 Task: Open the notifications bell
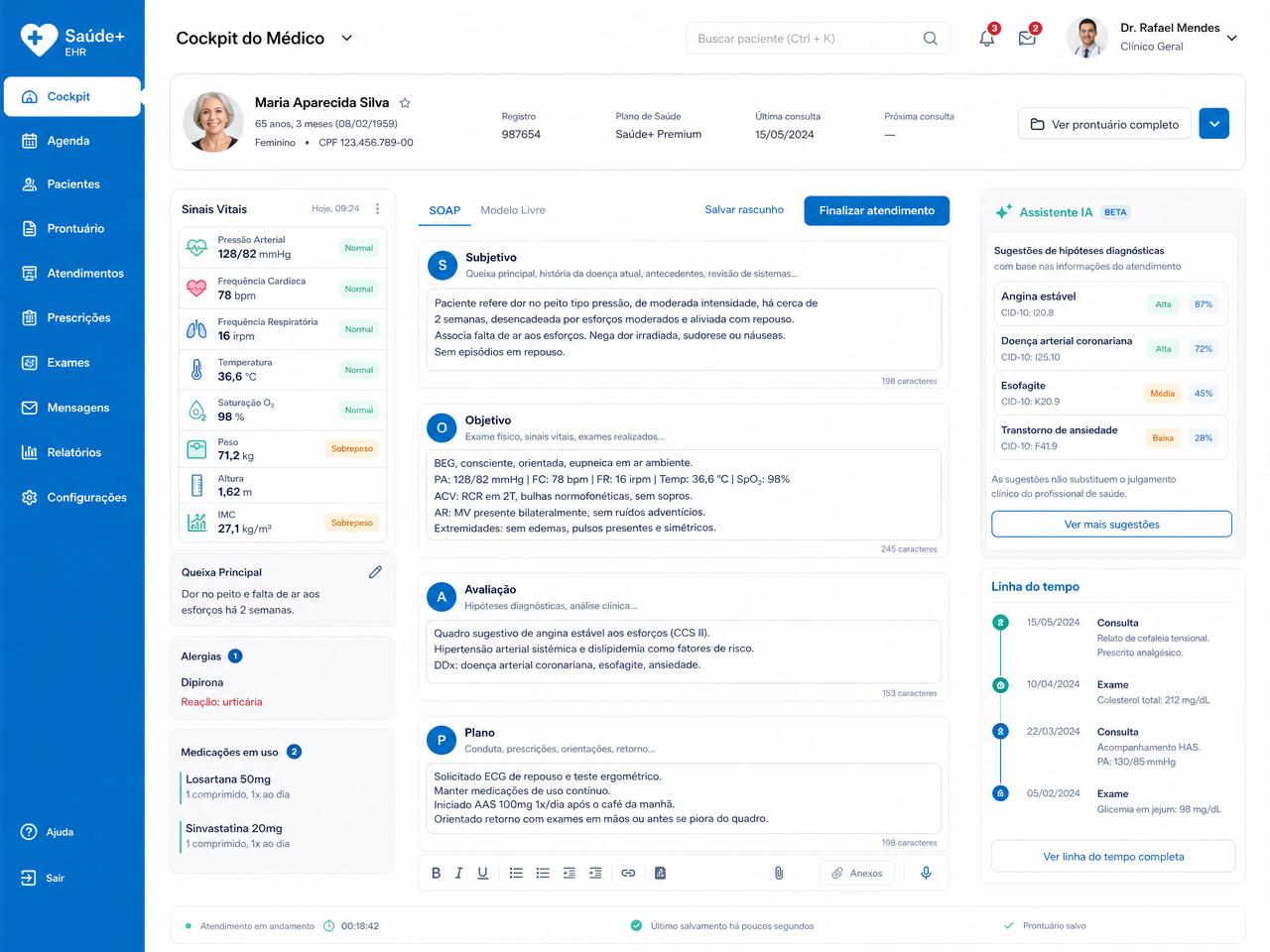pyautogui.click(x=987, y=38)
